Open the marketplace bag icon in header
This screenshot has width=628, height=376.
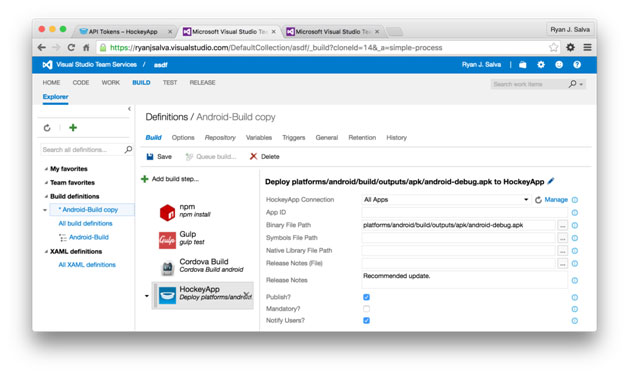coord(523,64)
